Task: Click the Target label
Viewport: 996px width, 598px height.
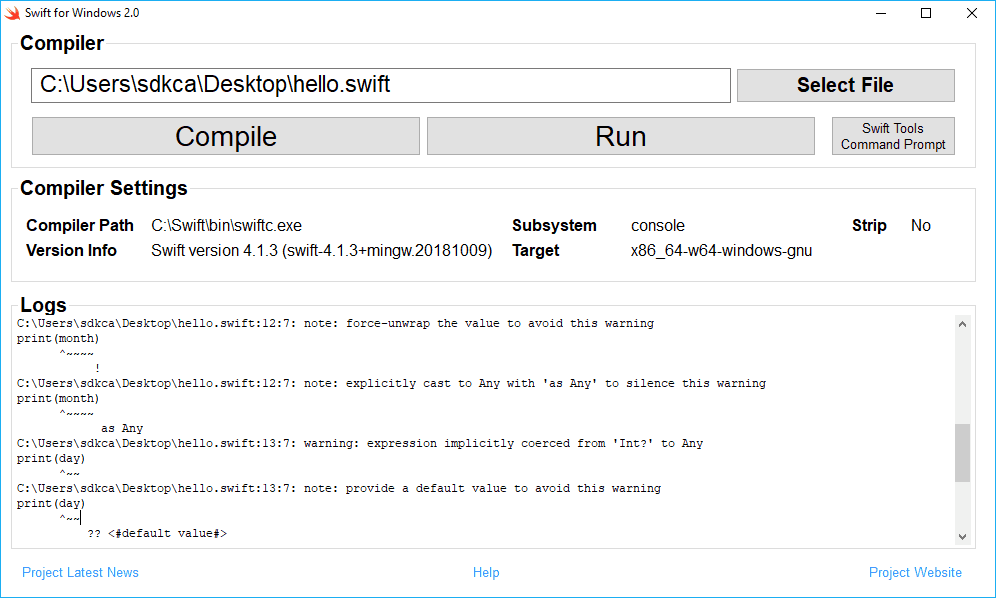Action: click(x=535, y=250)
